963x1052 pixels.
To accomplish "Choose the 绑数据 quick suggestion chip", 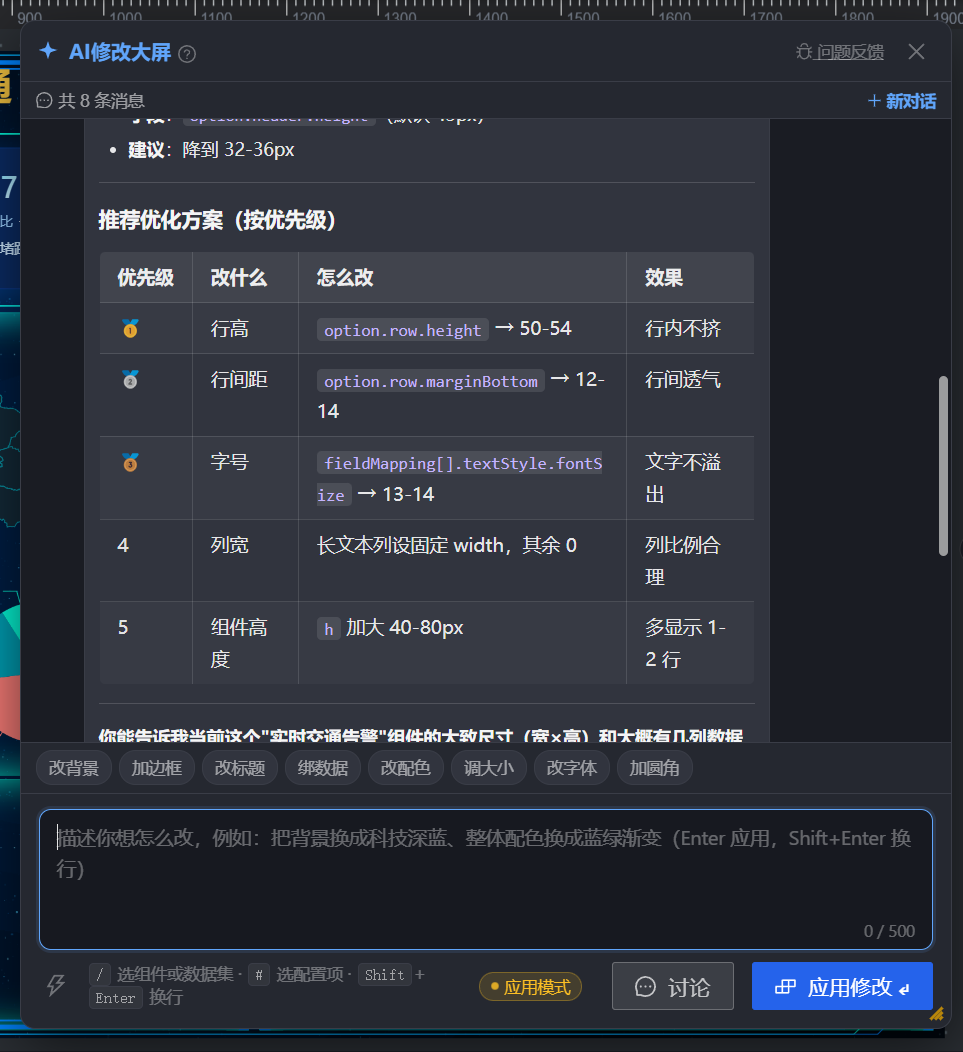I will (x=323, y=768).
